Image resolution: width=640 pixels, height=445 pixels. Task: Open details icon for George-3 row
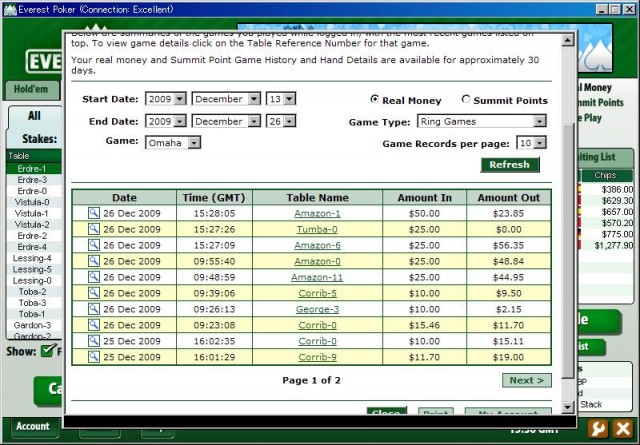[94, 309]
